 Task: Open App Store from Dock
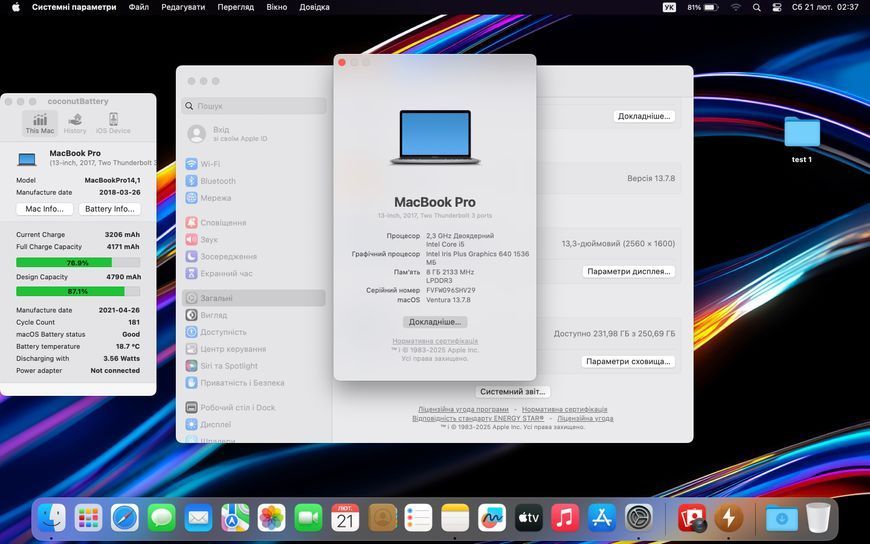tap(602, 518)
